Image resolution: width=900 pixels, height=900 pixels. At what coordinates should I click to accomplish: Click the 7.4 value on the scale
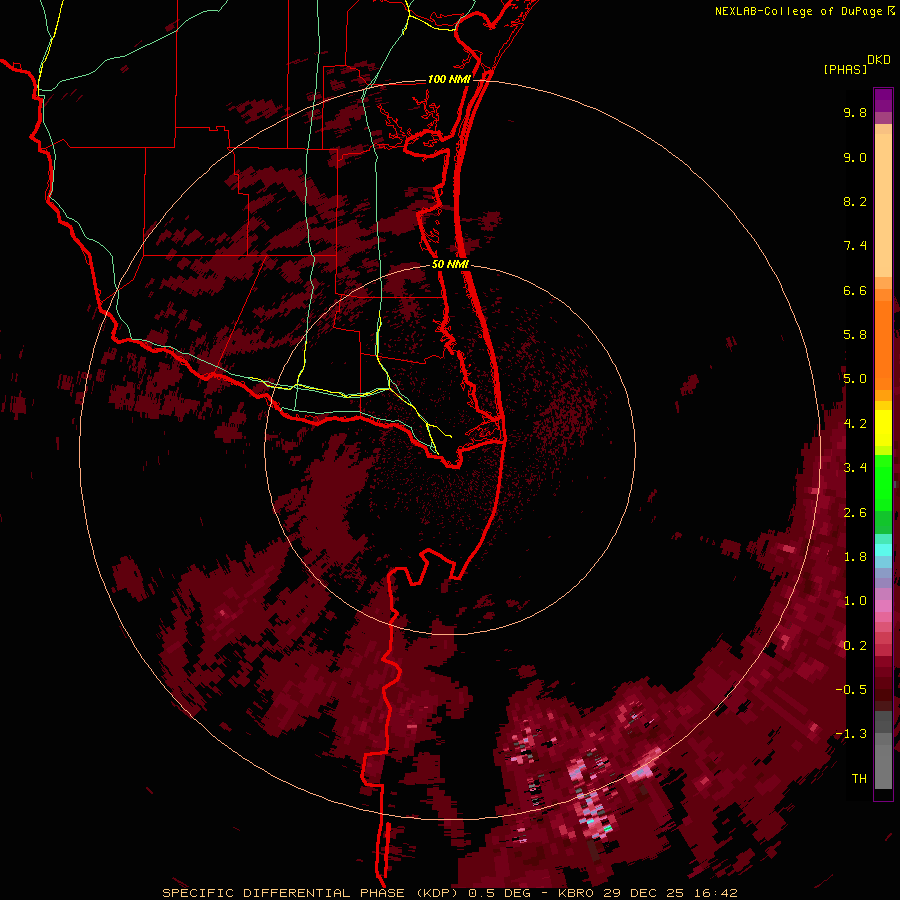855,246
